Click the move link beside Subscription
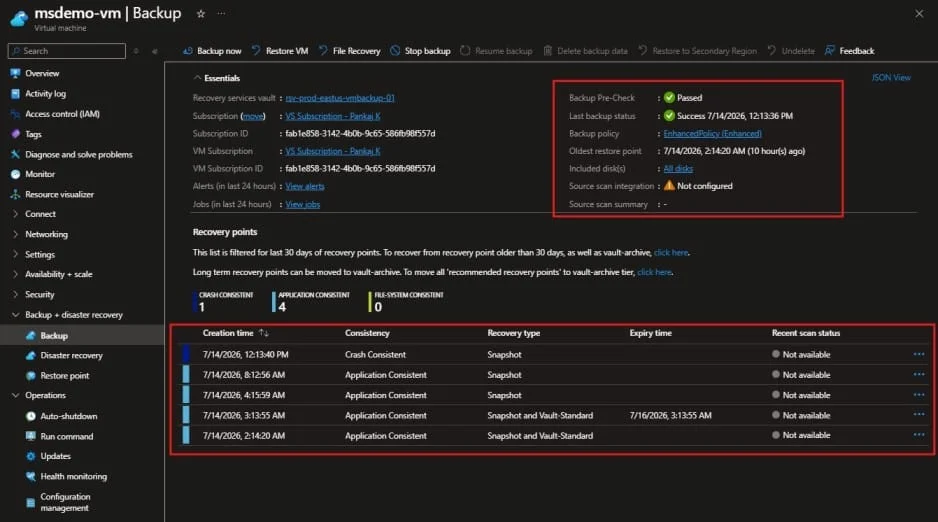This screenshot has width=938, height=522. (253, 116)
